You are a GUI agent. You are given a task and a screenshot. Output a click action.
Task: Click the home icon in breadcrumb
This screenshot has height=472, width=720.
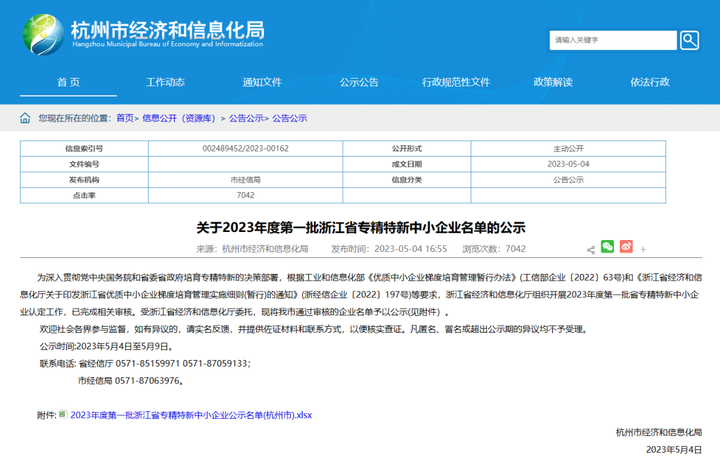tap(25, 118)
